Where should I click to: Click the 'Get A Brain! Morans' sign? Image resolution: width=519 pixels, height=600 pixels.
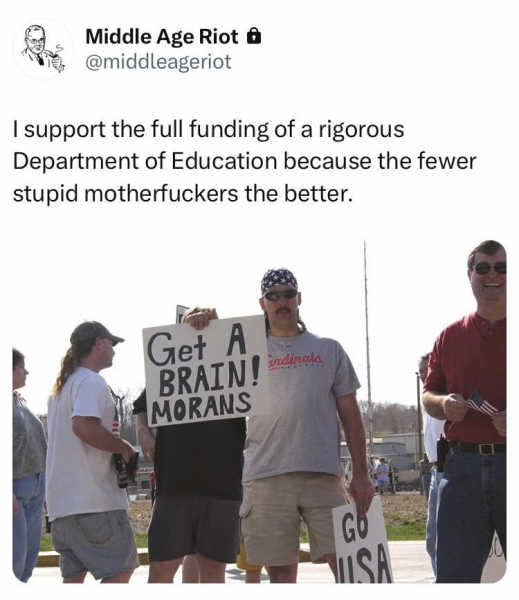coord(206,369)
